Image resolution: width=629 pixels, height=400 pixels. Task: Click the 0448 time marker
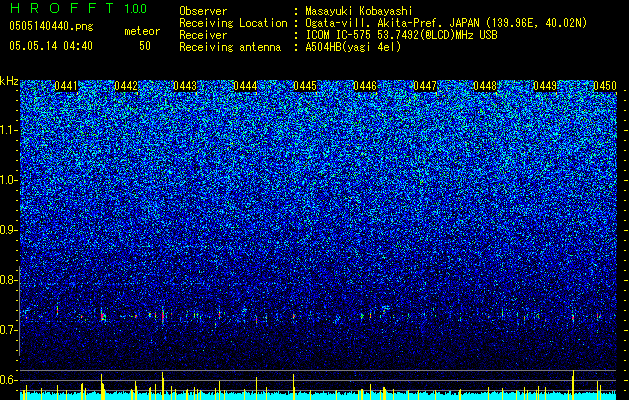(x=485, y=86)
